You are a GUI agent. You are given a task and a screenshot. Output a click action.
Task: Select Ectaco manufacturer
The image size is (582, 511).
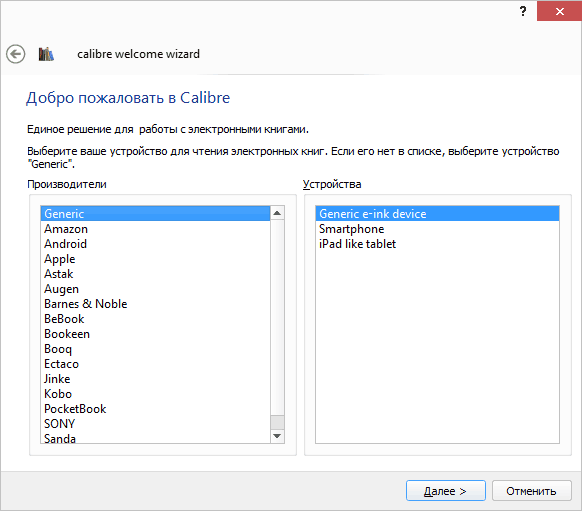click(155, 364)
